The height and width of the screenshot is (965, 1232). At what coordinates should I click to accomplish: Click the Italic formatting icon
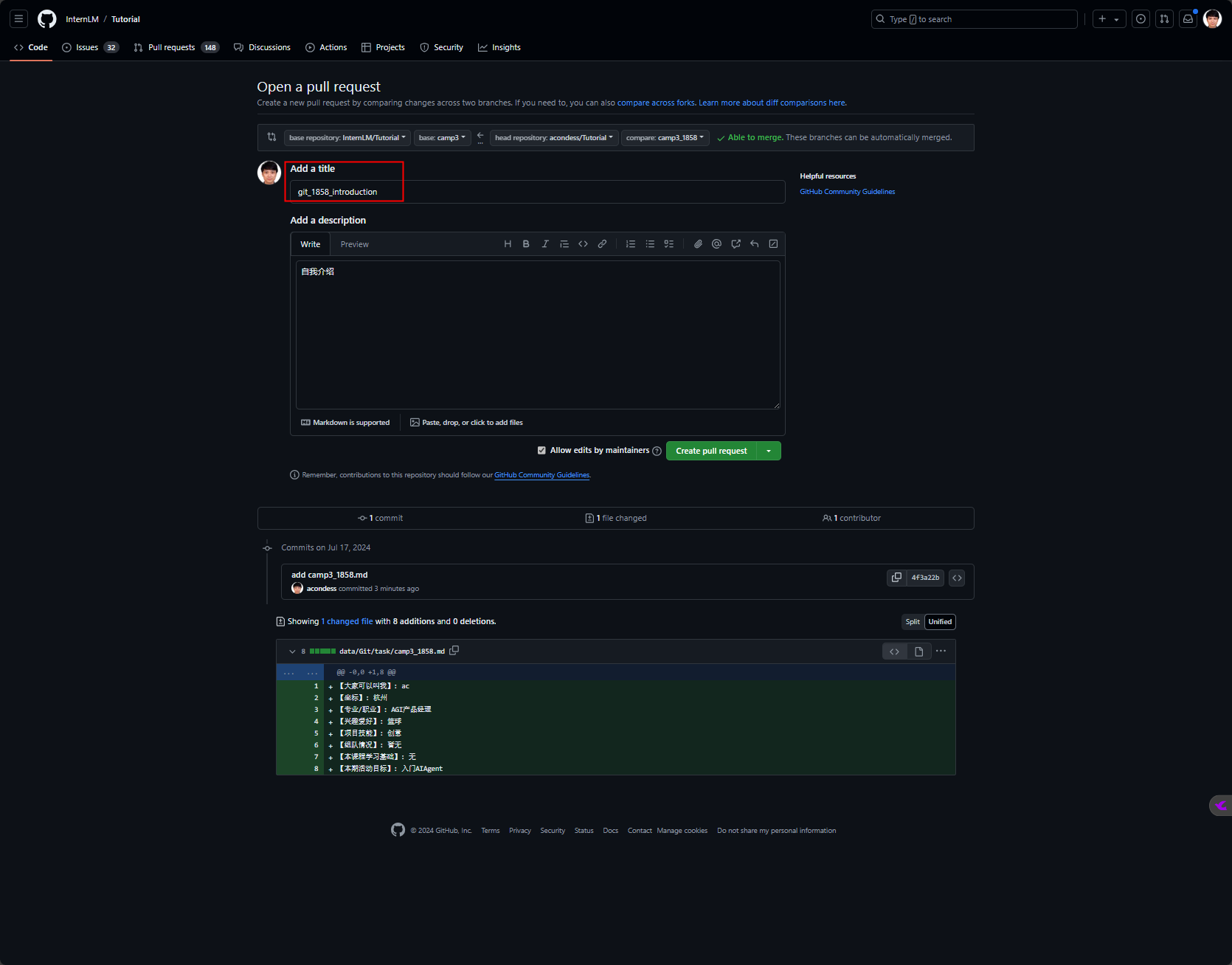coord(545,244)
